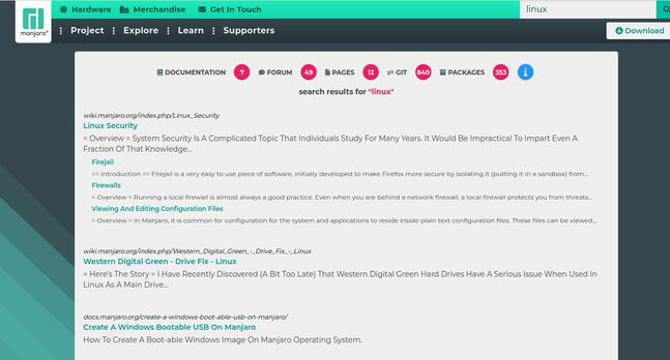Viewport: 670px width, 360px height.
Task: Open the Firewalls sub-result
Action: [x=106, y=185]
